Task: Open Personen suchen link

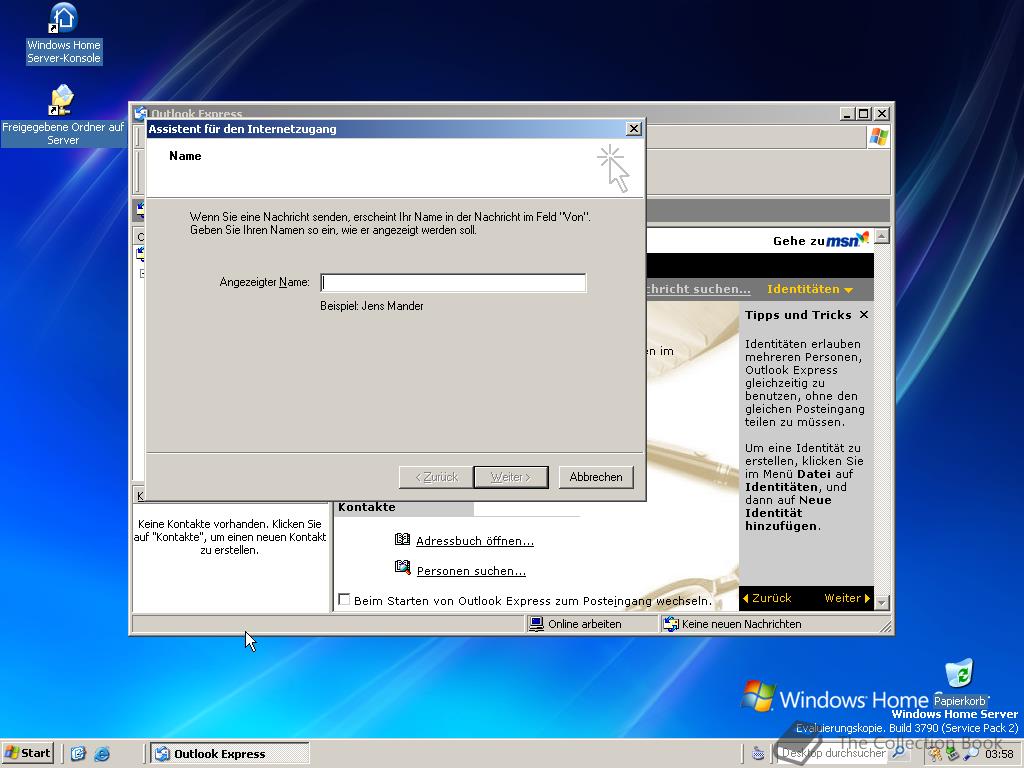Action: pos(471,571)
